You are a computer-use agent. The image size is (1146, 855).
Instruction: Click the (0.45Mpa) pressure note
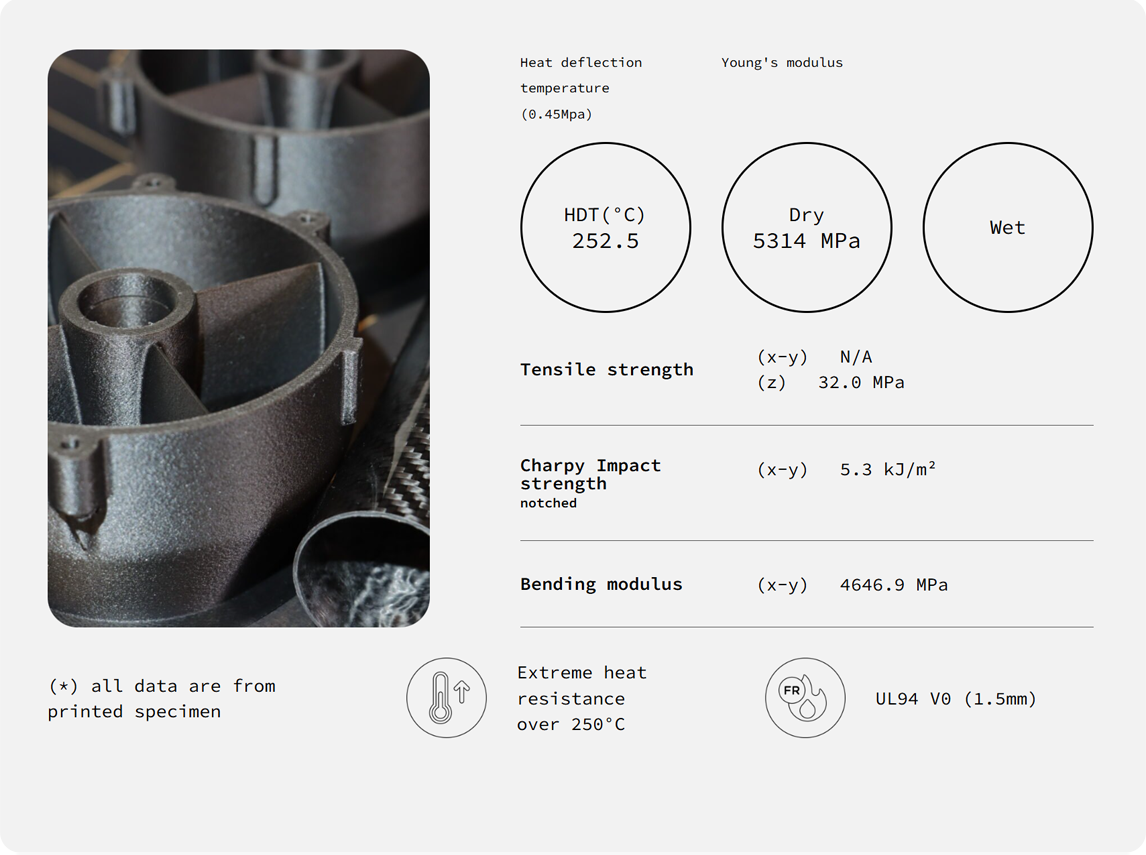pyautogui.click(x=556, y=114)
